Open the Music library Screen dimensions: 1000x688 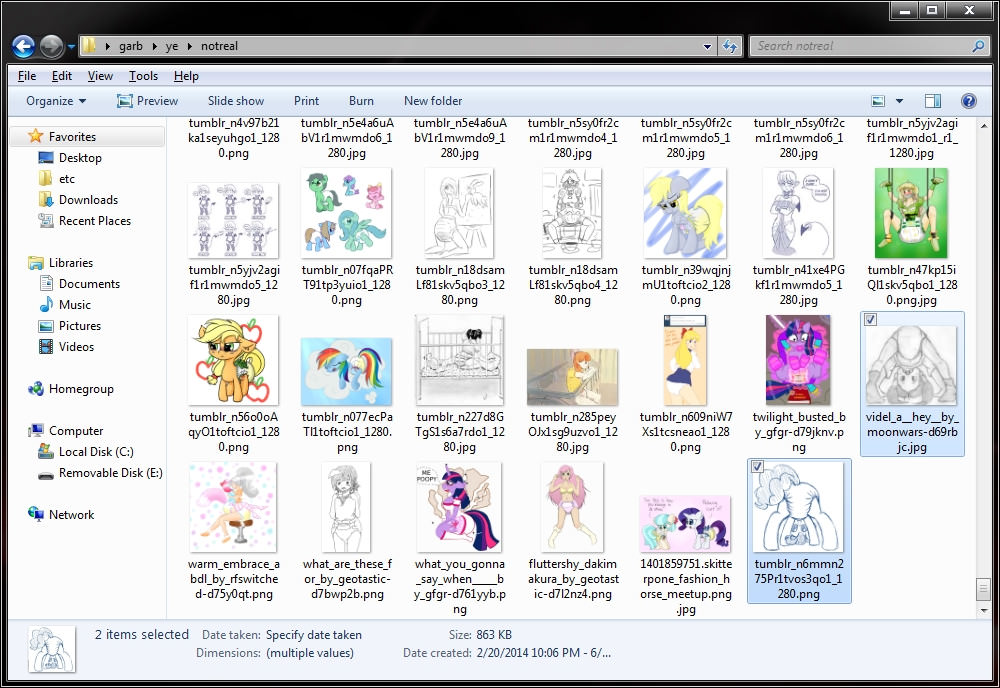(75, 305)
